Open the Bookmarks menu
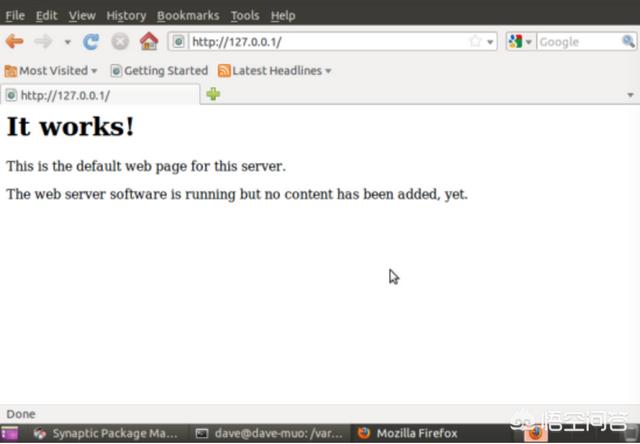The height and width of the screenshot is (444, 640). tap(188, 16)
